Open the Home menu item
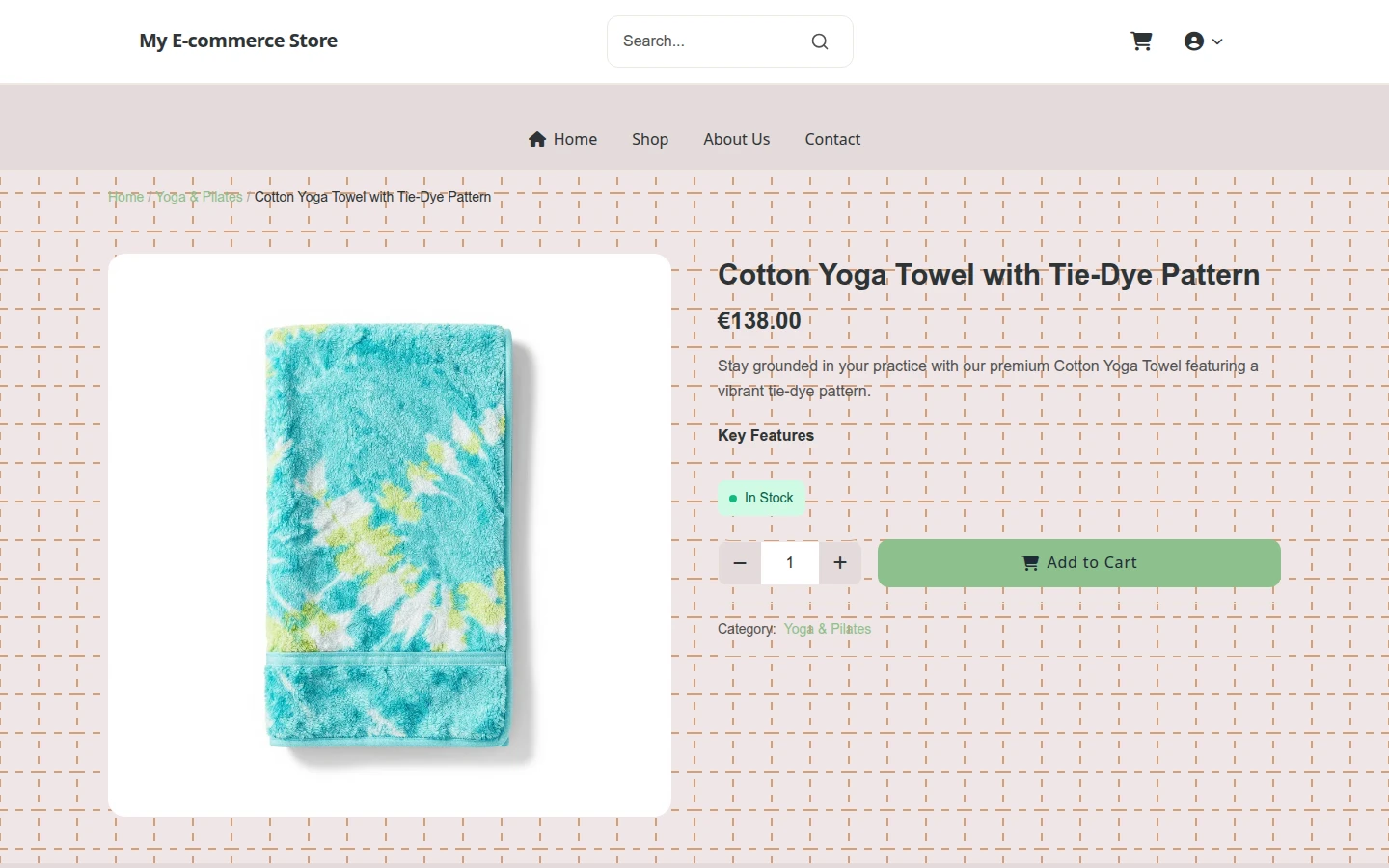Viewport: 1389px width, 868px height. pyautogui.click(x=562, y=139)
